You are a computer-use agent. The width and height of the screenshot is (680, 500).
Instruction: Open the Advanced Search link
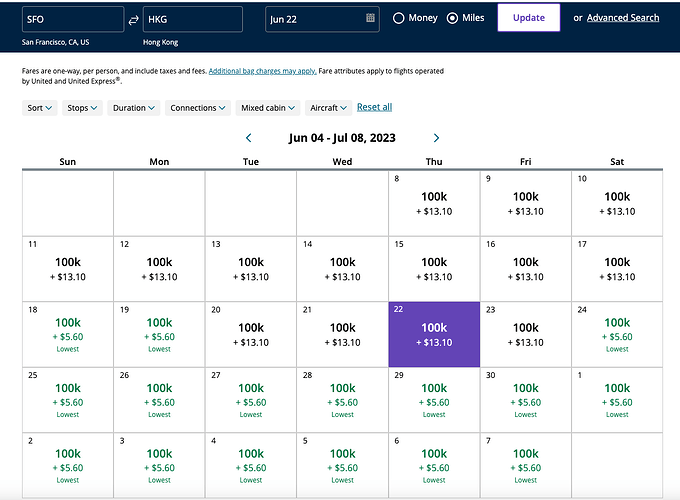pyautogui.click(x=622, y=18)
